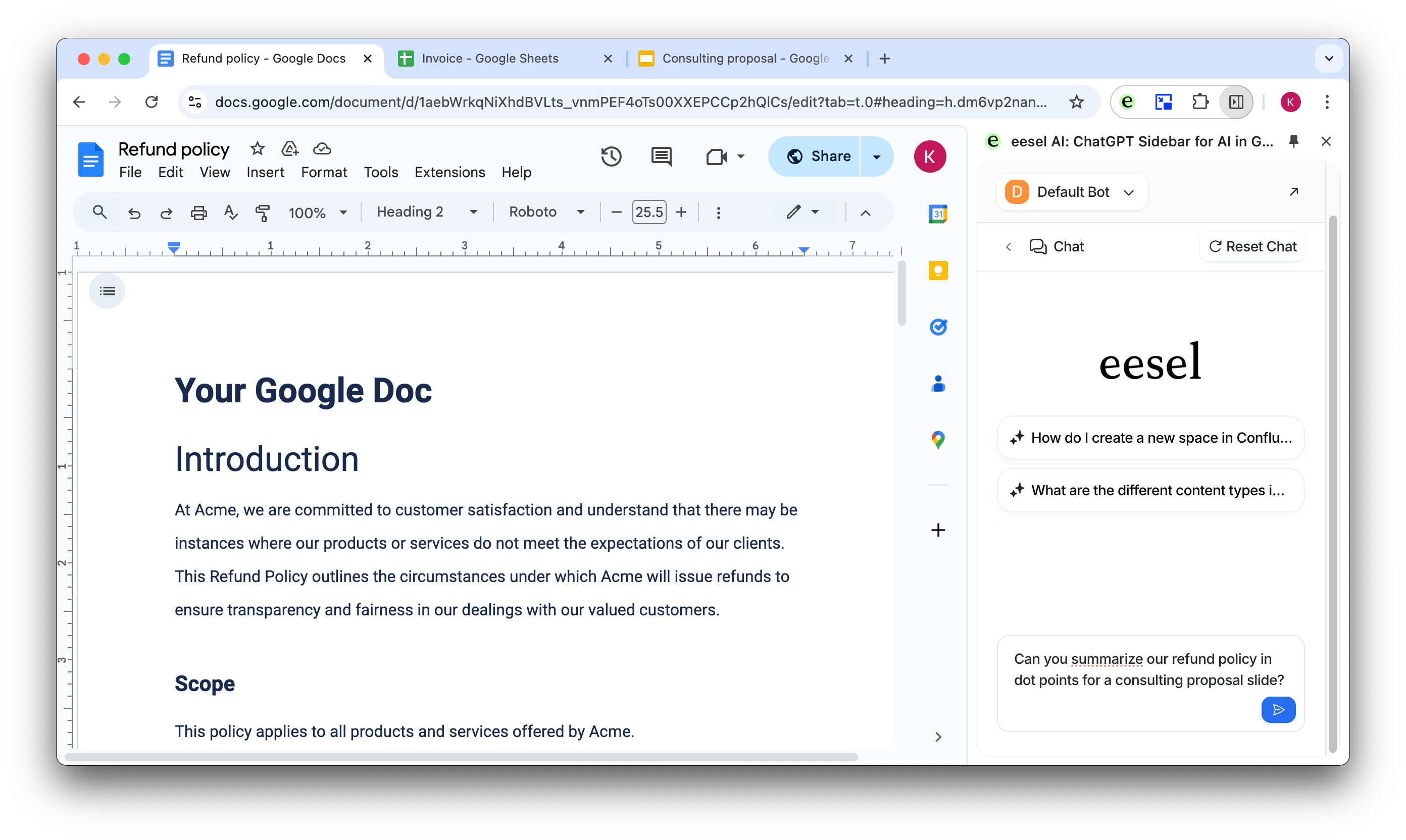Click the paint format icon in toolbar
This screenshot has height=840, width=1406.
262,212
